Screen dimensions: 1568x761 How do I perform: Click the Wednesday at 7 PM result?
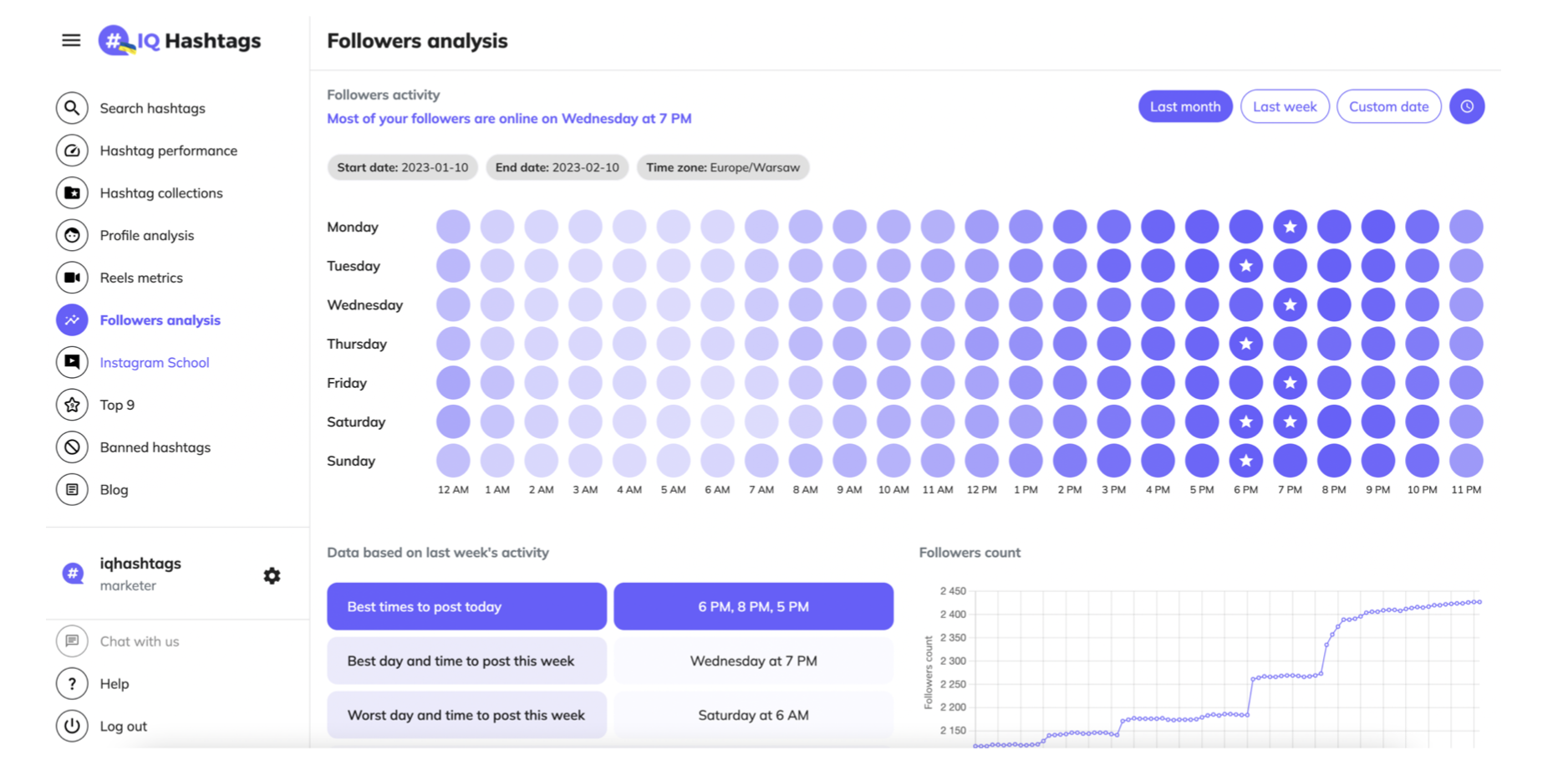point(753,661)
